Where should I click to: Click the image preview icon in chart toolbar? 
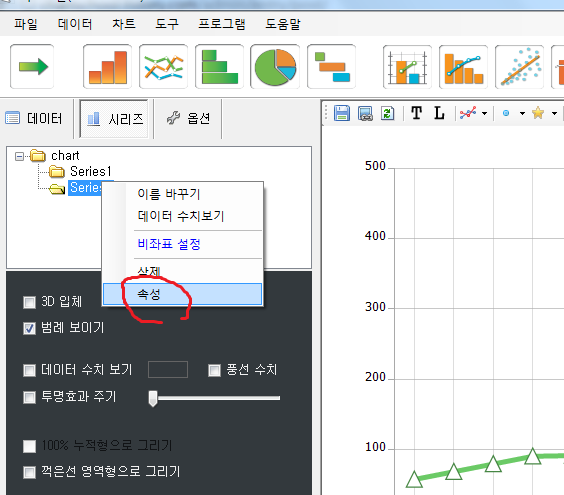365,113
